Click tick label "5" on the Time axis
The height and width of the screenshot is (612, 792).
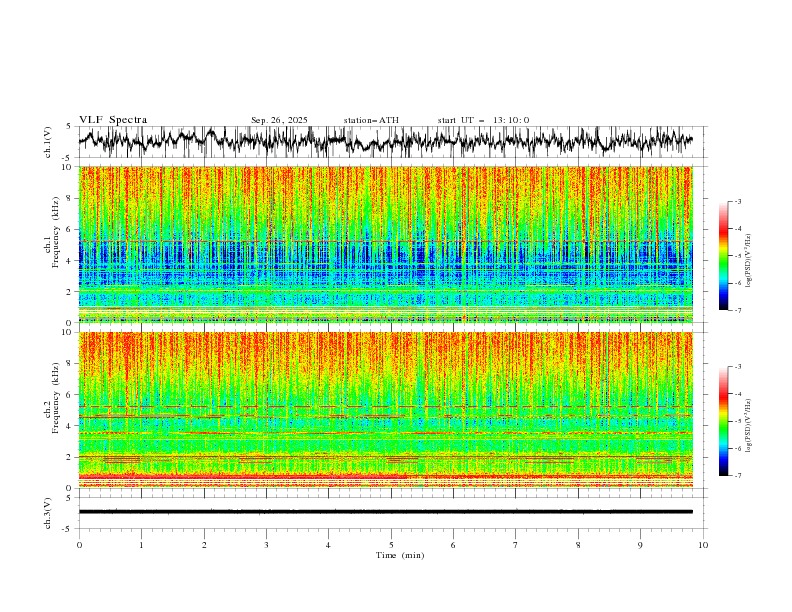[x=391, y=545]
